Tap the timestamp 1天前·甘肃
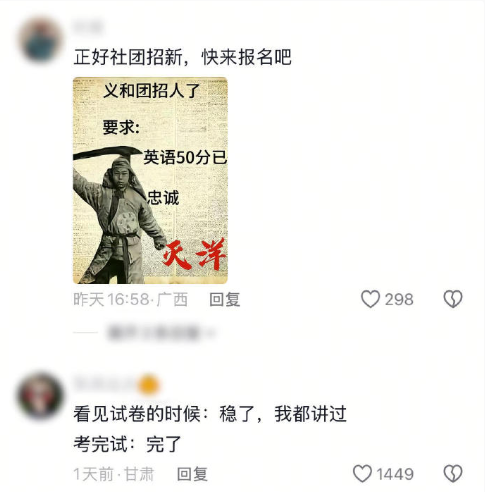The height and width of the screenshot is (492, 485). pos(114,474)
